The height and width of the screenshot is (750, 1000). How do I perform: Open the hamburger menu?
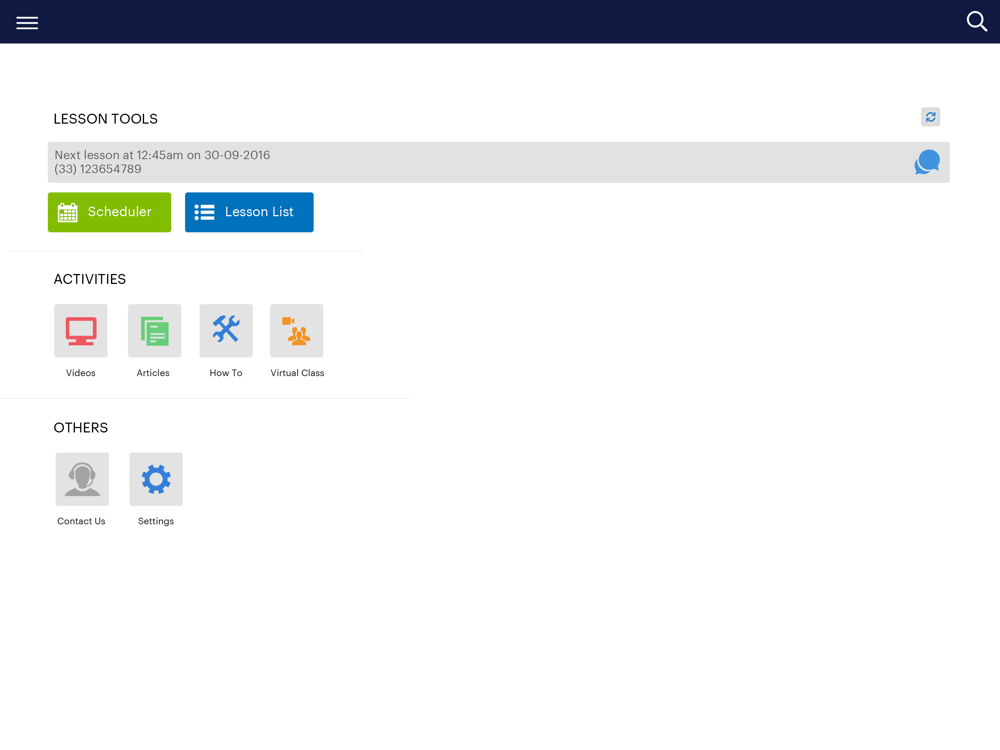[27, 23]
